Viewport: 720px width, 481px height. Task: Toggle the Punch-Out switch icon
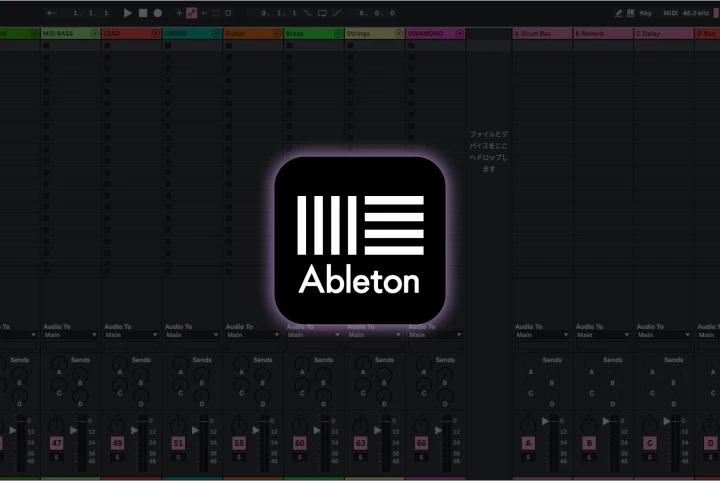pos(337,13)
